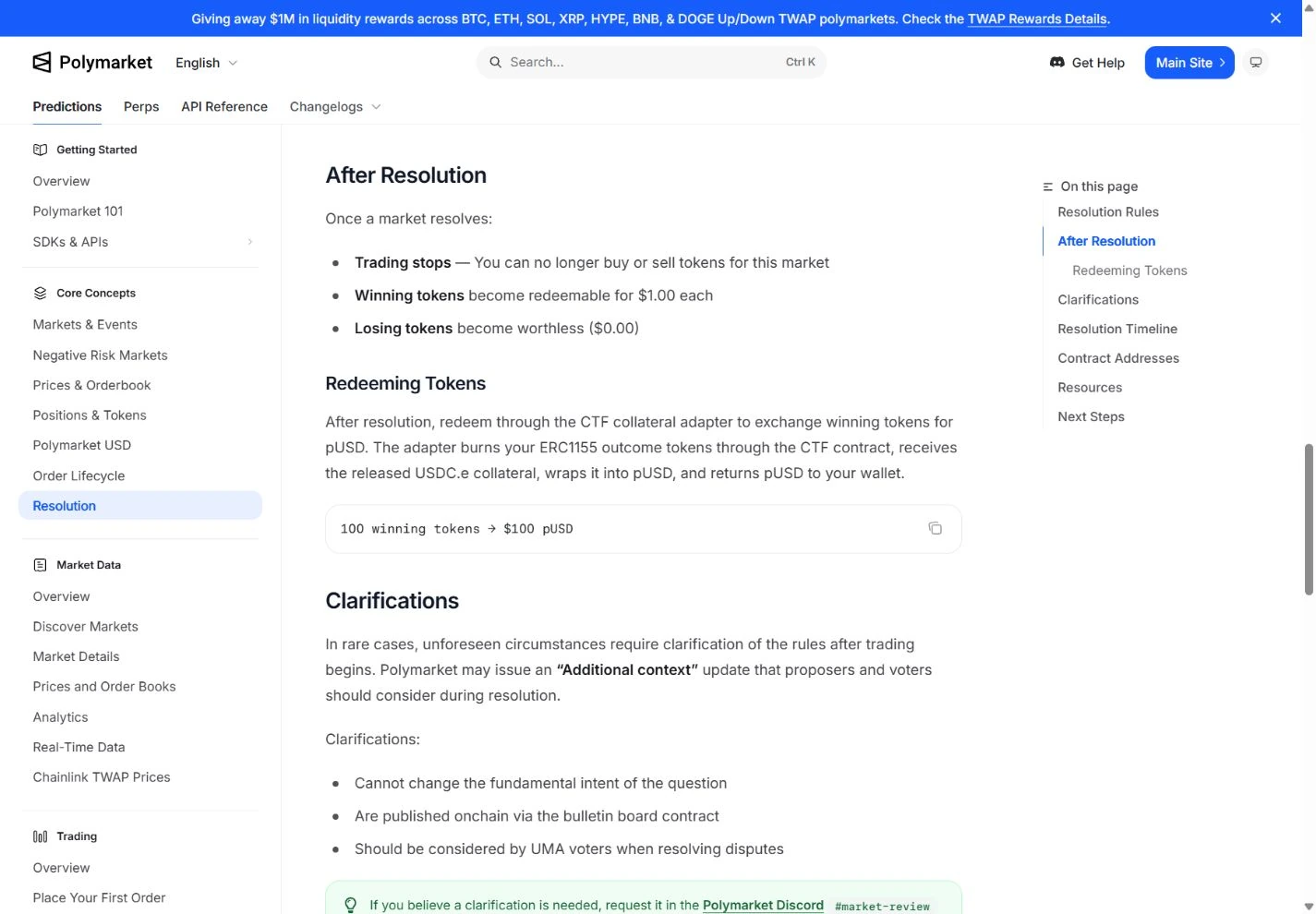The image size is (1316, 914).
Task: Click the Trading candlestick icon
Action: (40, 836)
